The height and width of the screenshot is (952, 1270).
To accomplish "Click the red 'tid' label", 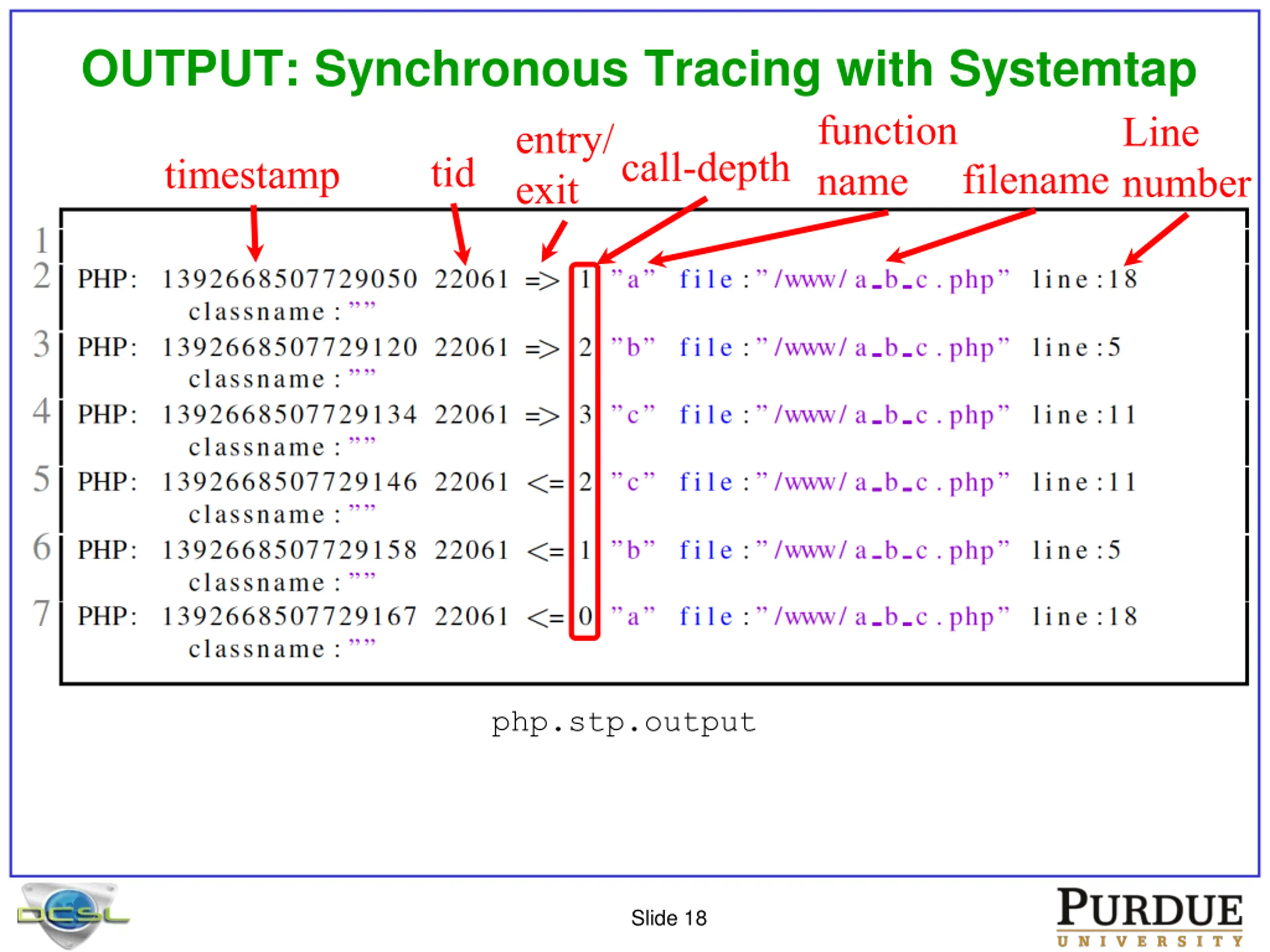I will 453,173.
